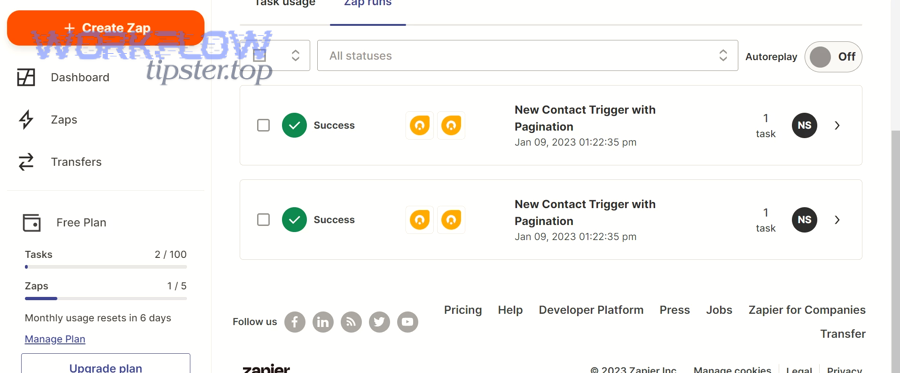Go to Zaps in sidebar
Image resolution: width=900 pixels, height=373 pixels.
64,120
